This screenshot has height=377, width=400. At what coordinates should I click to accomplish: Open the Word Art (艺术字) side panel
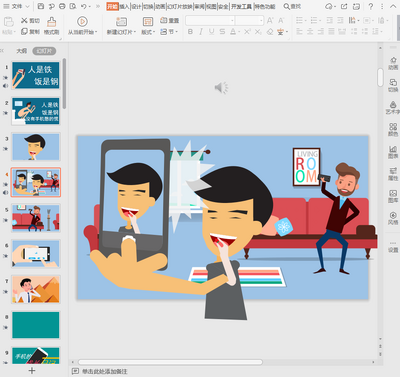coord(393,108)
